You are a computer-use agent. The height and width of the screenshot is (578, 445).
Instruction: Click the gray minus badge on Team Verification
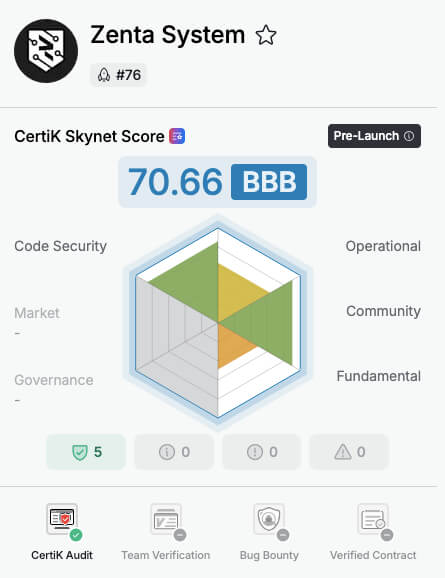coord(180,535)
